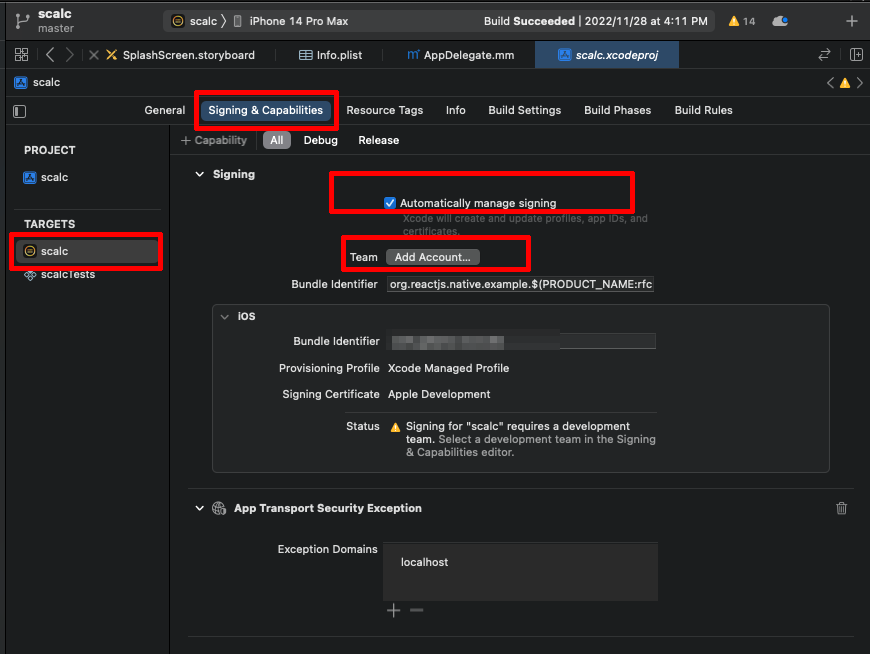Edit the iOS Bundle Identifier field

pyautogui.click(x=522, y=341)
